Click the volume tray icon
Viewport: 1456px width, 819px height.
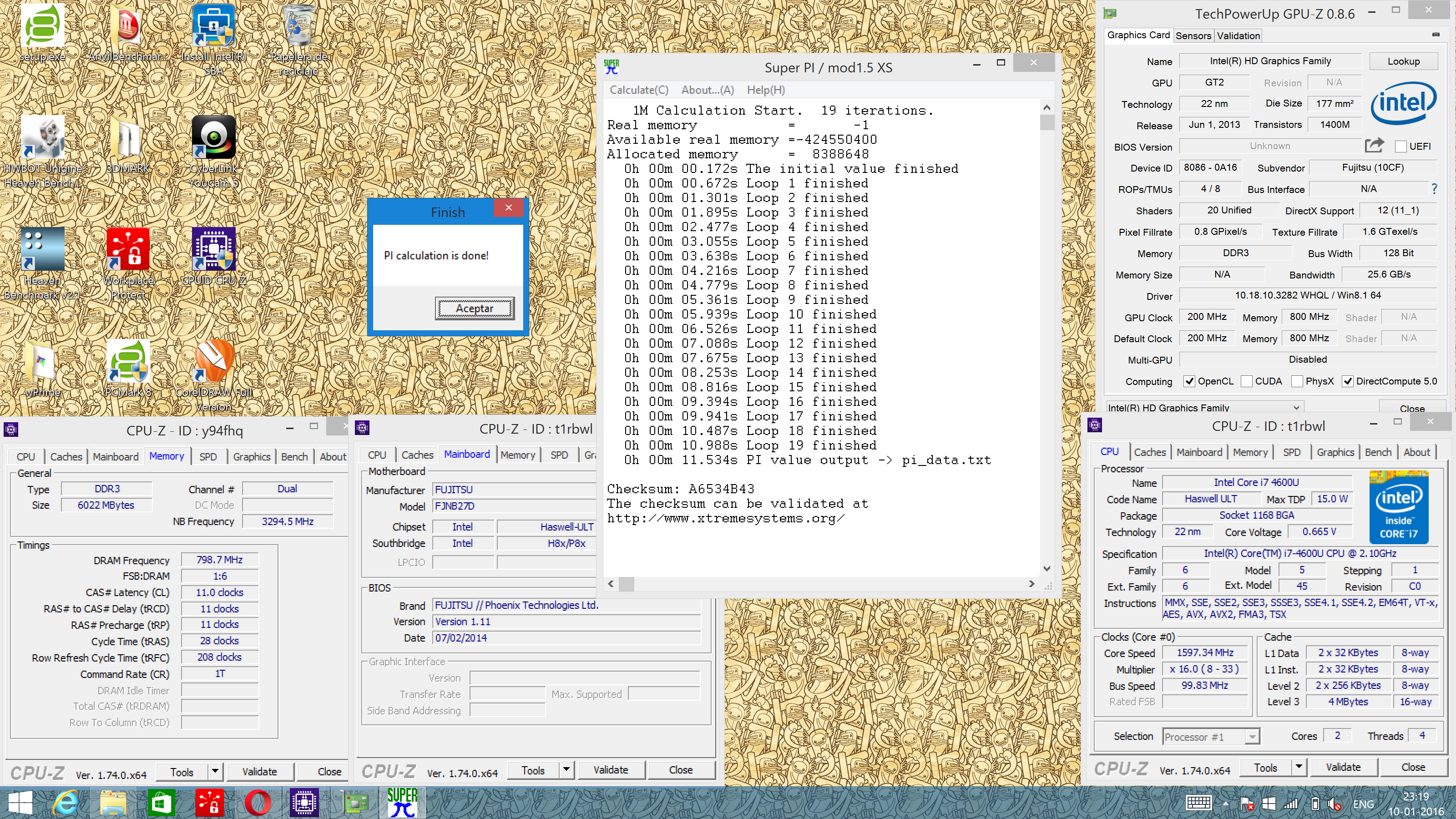click(x=1335, y=803)
